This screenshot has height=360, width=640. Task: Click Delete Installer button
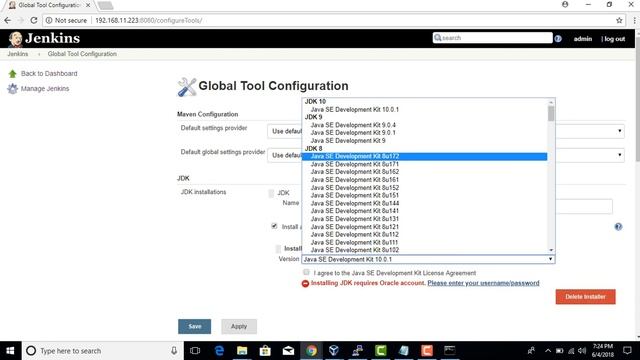(585, 297)
